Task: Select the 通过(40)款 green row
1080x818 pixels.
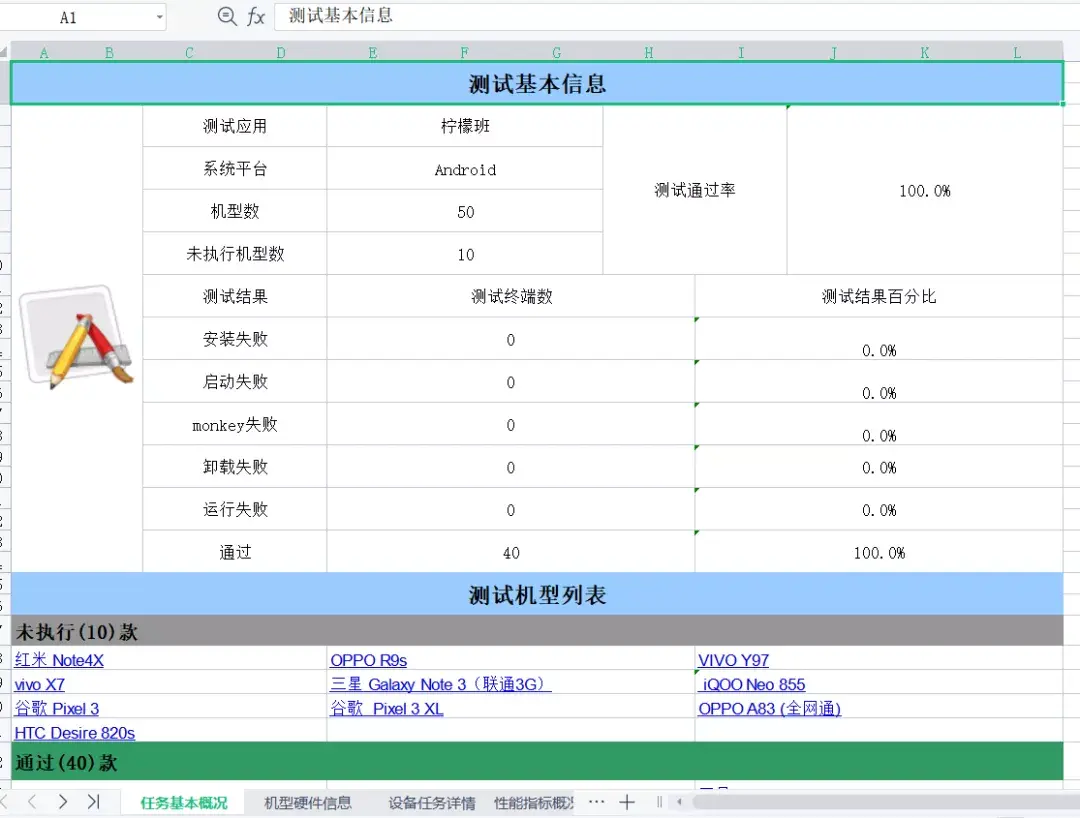Action: click(x=537, y=762)
